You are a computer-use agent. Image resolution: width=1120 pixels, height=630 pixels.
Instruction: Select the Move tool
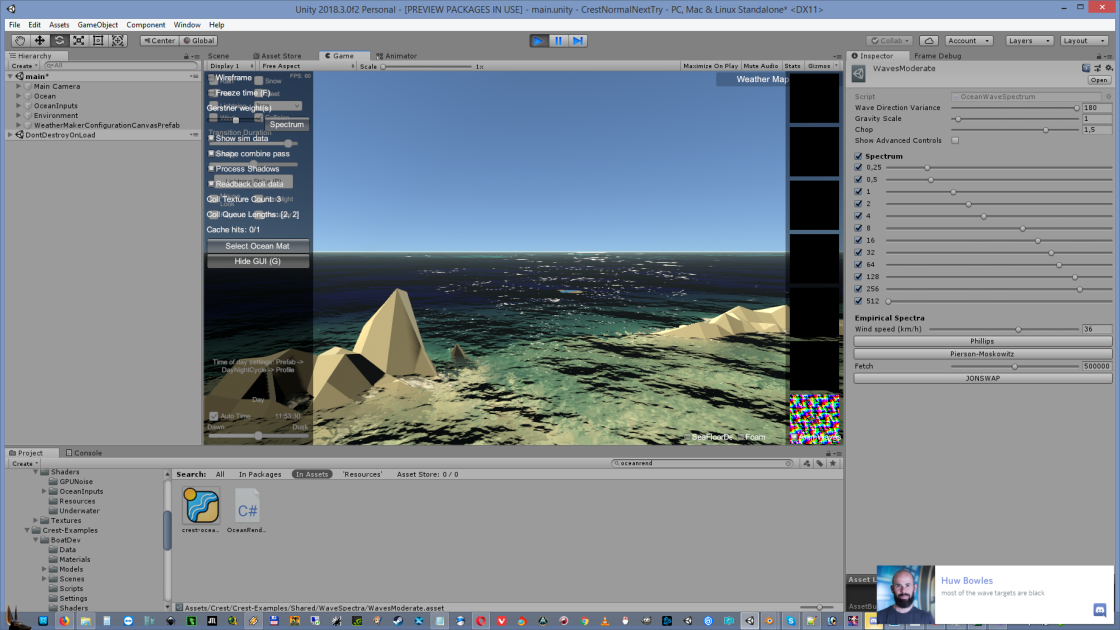click(40, 41)
